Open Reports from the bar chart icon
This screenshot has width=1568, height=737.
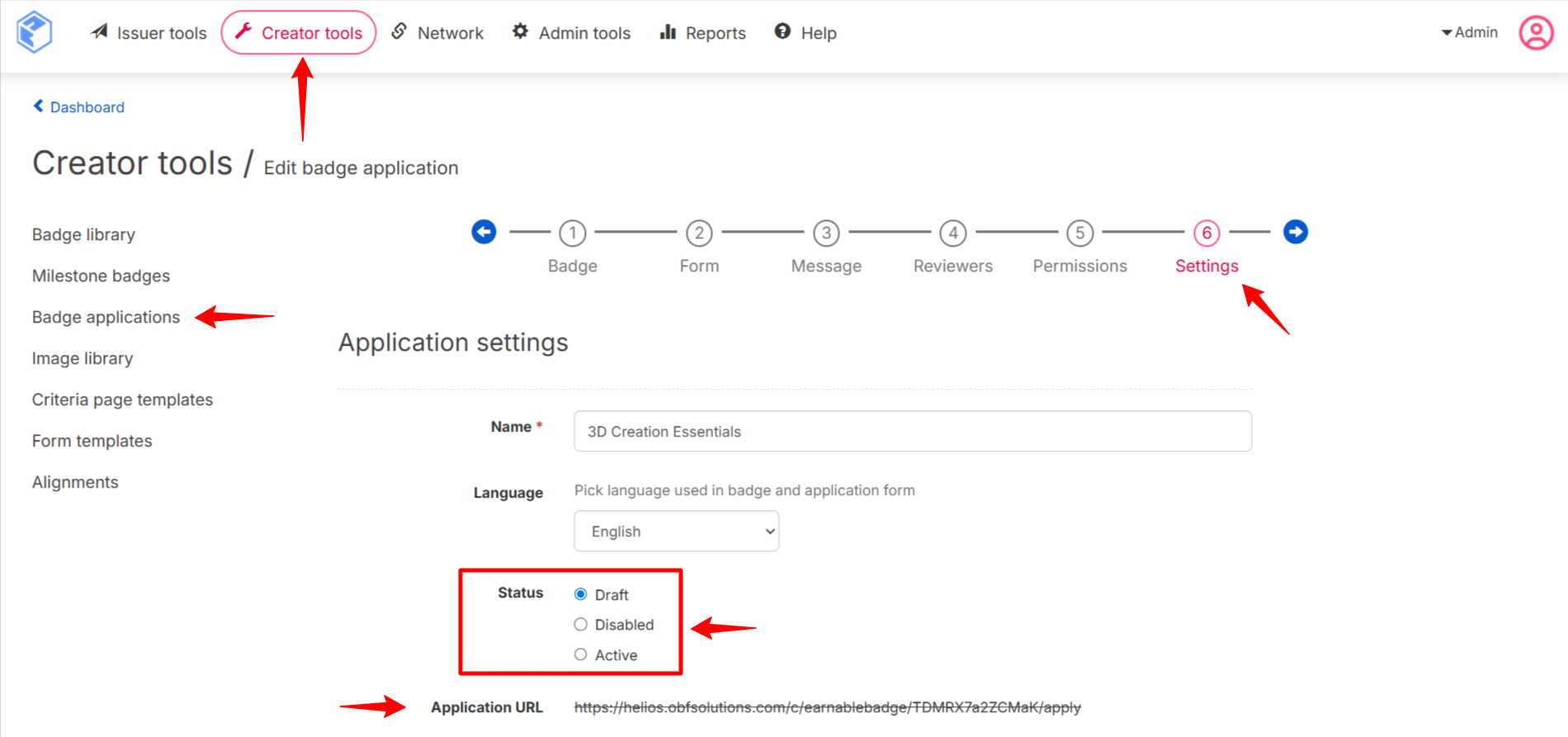(668, 31)
